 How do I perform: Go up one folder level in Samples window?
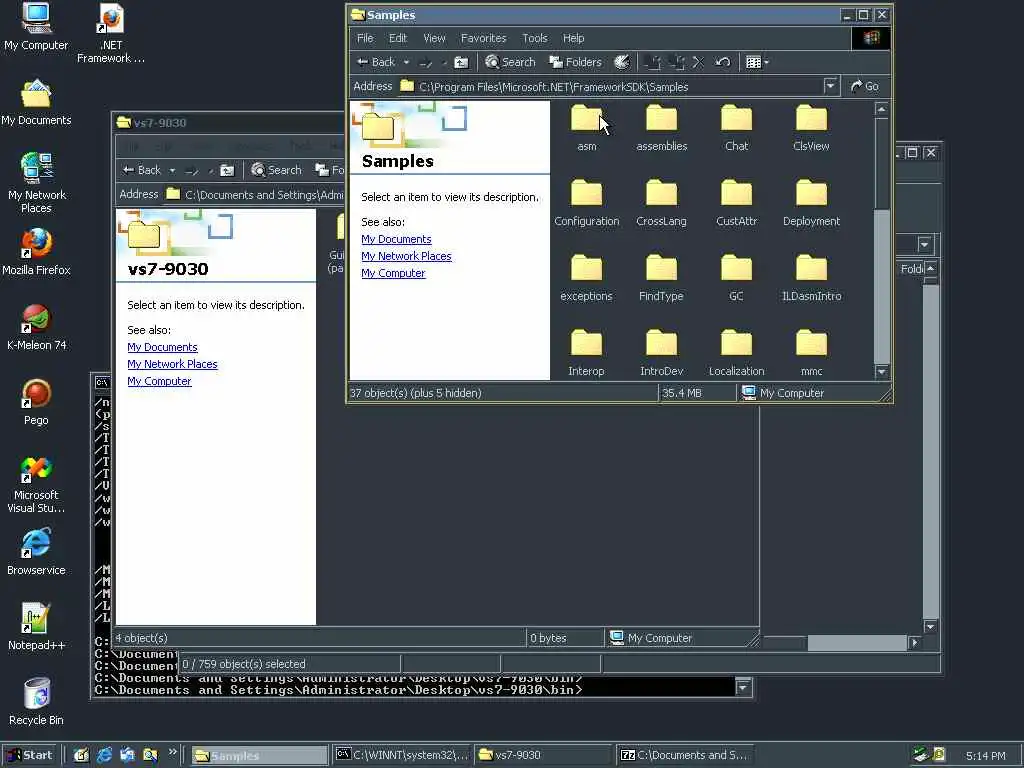461,62
